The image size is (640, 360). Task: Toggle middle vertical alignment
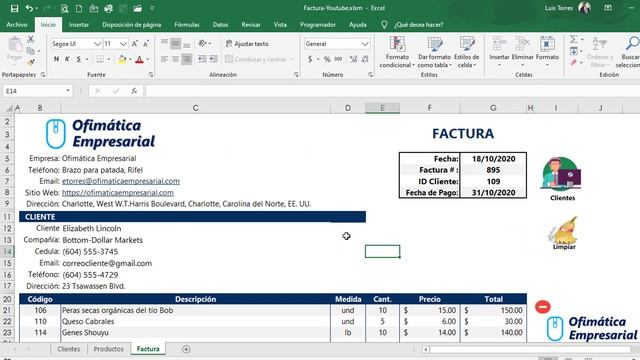[x=176, y=43]
